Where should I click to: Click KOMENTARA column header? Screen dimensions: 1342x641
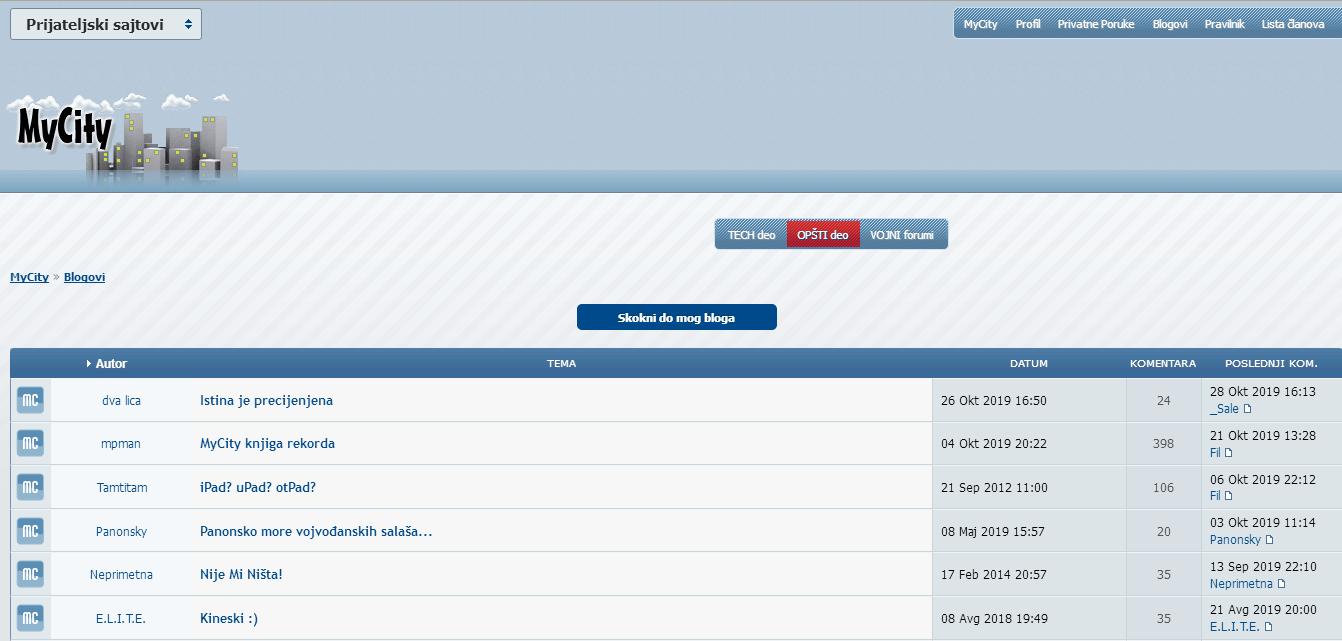pos(1163,364)
